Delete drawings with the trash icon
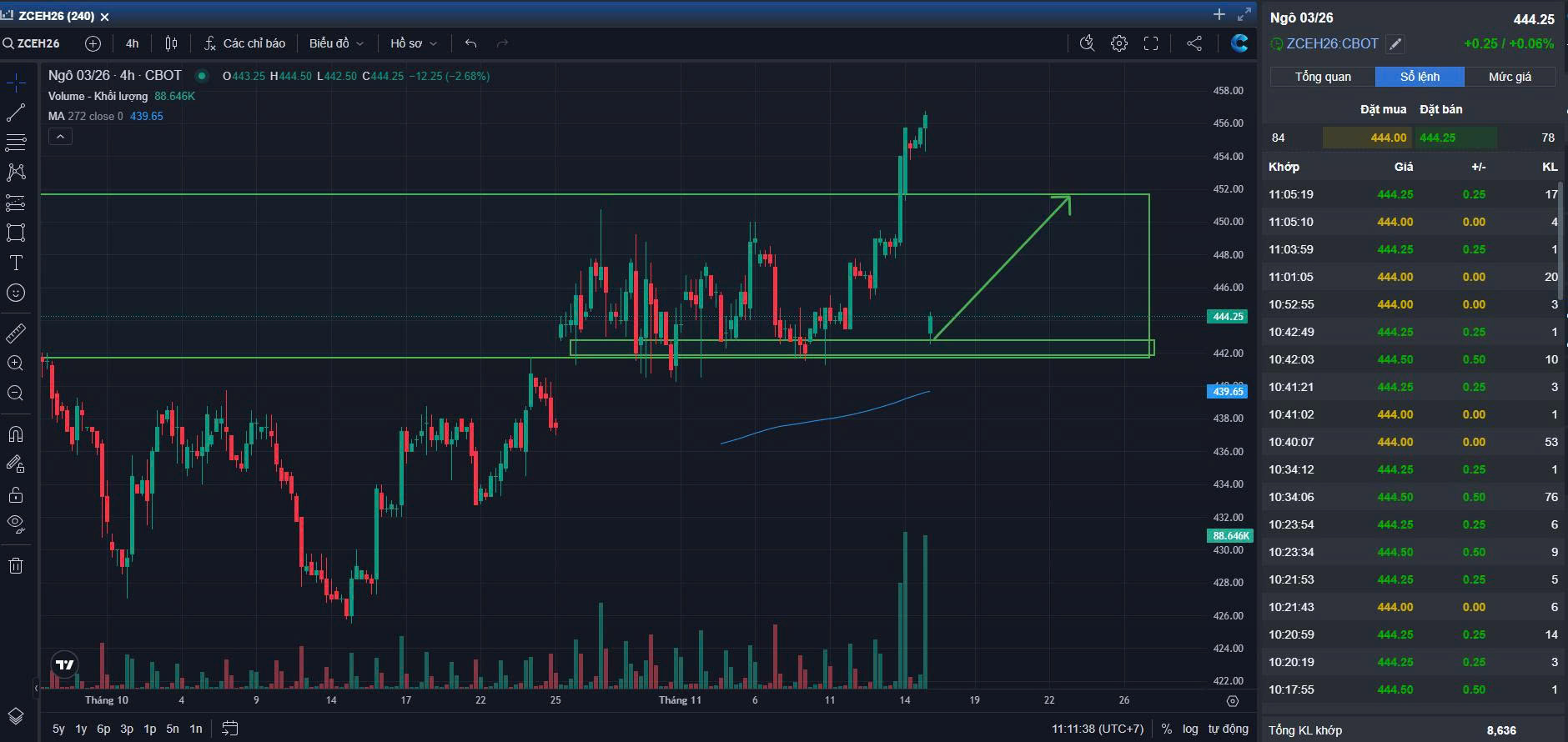This screenshot has height=742, width=1568. 16,566
